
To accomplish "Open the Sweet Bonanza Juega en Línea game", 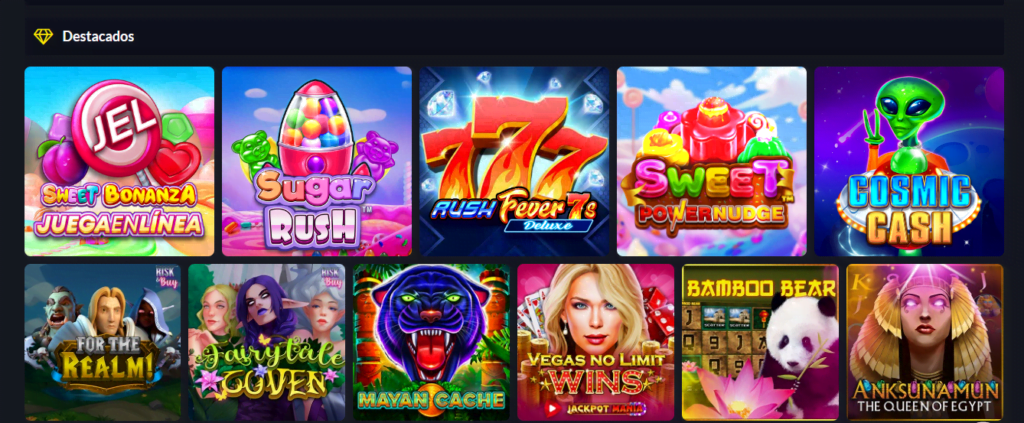I will [120, 161].
